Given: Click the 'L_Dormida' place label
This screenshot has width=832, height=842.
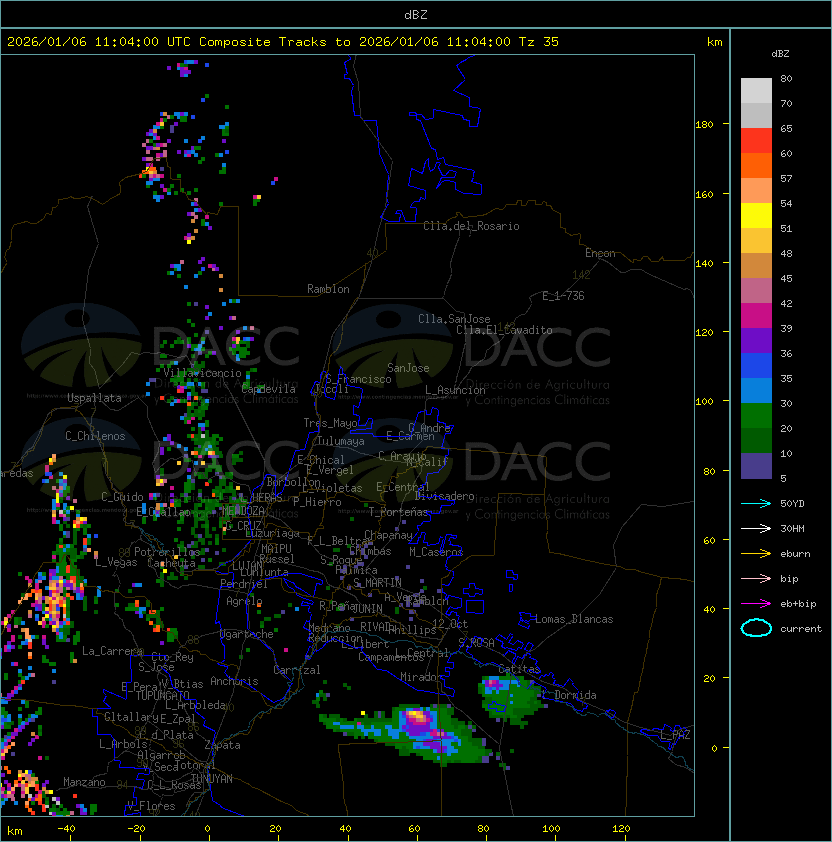Looking at the screenshot, I should pos(569,695).
